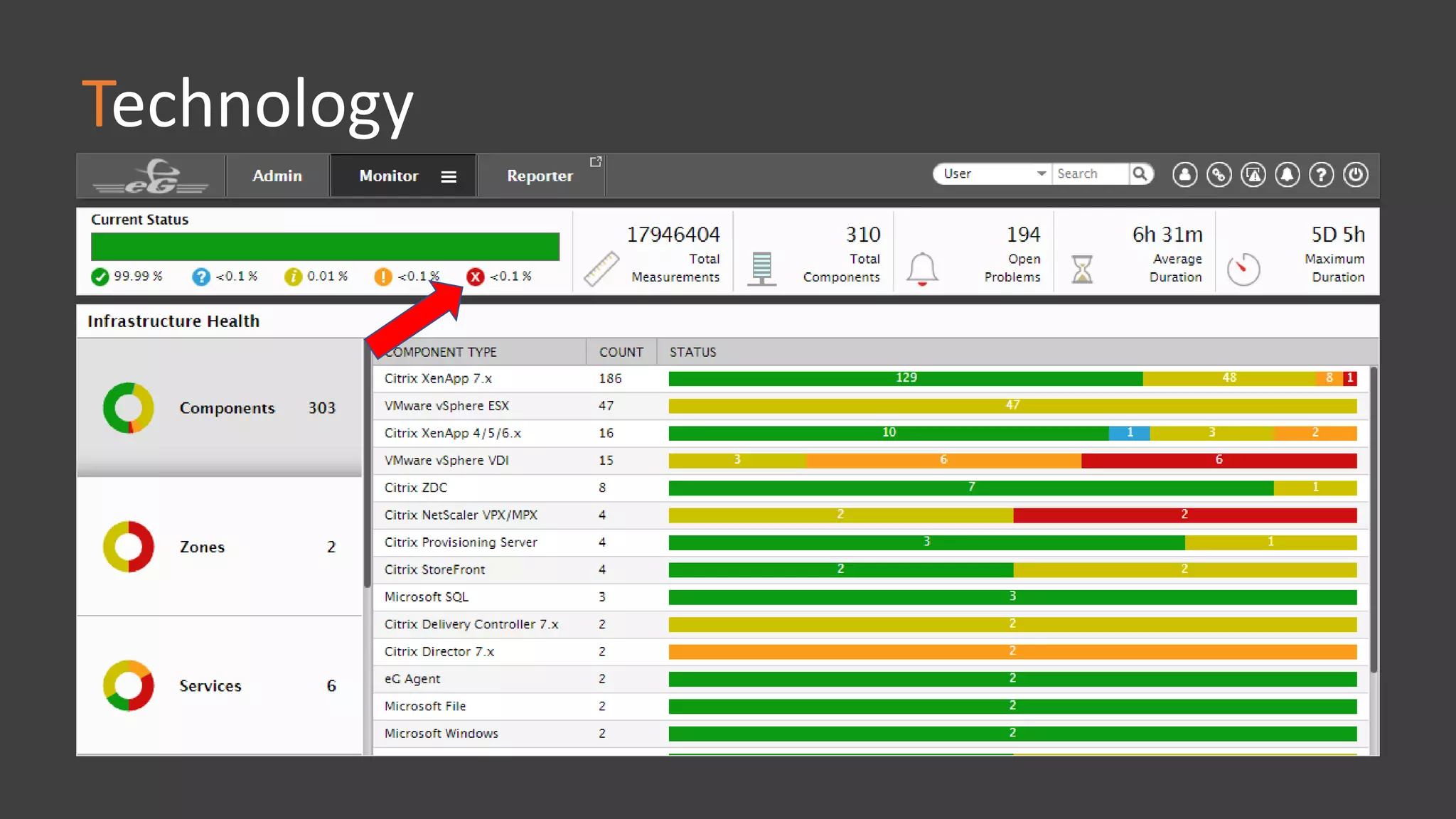Click the Open Problems bell icon
The image size is (1456, 819).
pos(922,269)
